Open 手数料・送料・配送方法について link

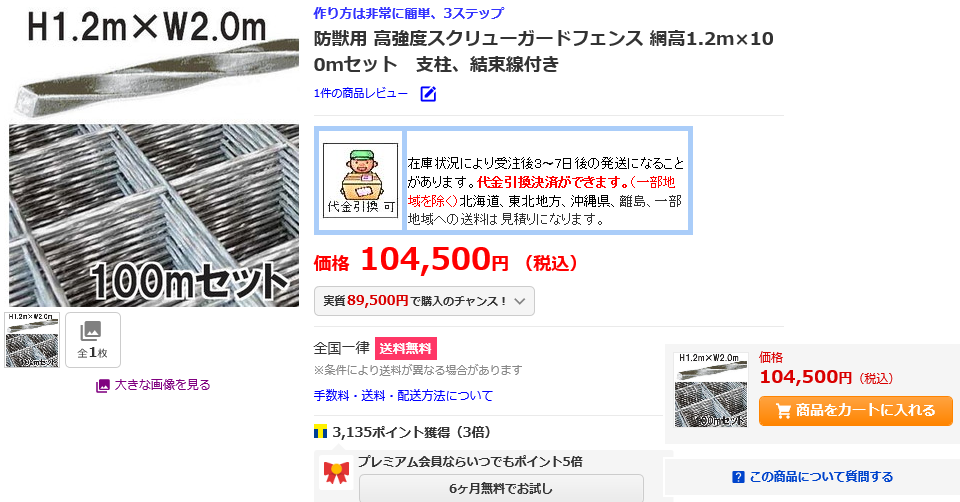click(403, 396)
